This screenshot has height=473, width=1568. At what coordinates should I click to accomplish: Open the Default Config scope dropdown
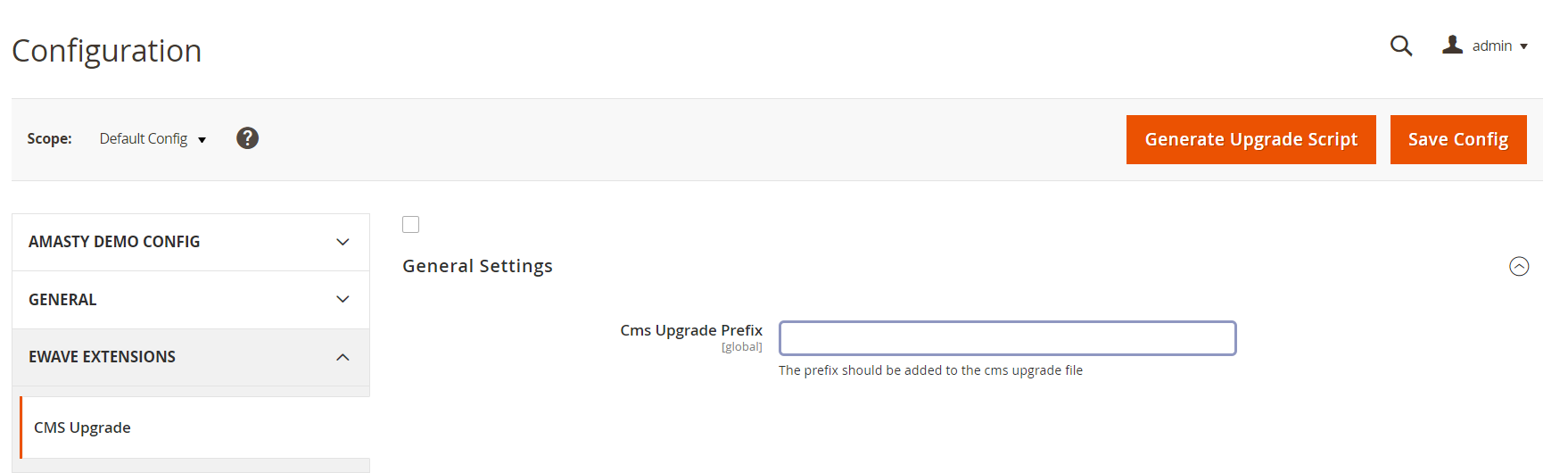click(x=144, y=139)
